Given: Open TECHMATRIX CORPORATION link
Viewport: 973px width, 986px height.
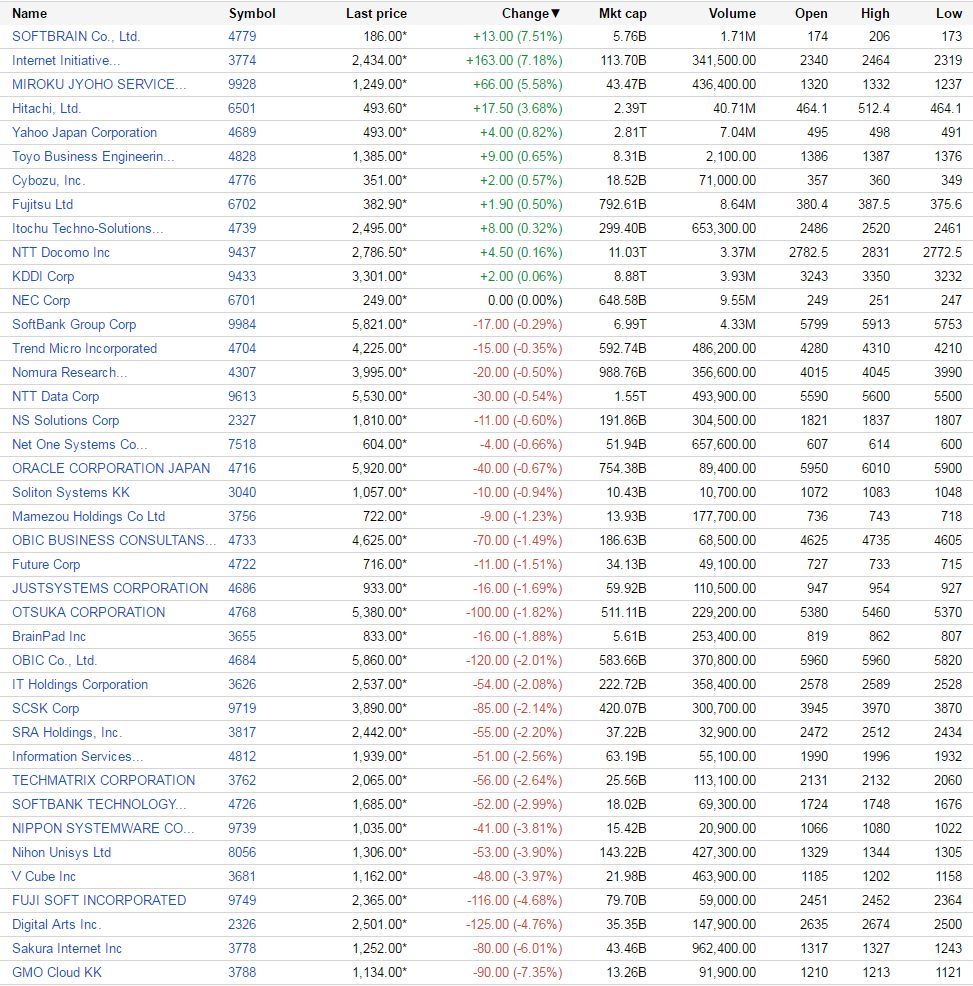Looking at the screenshot, I should point(103,780).
